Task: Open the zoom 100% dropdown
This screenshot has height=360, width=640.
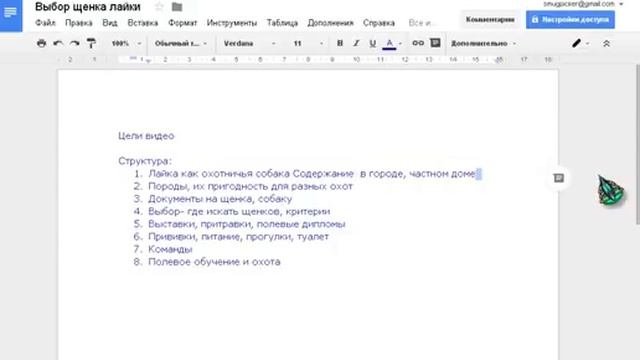Action: pyautogui.click(x=126, y=43)
